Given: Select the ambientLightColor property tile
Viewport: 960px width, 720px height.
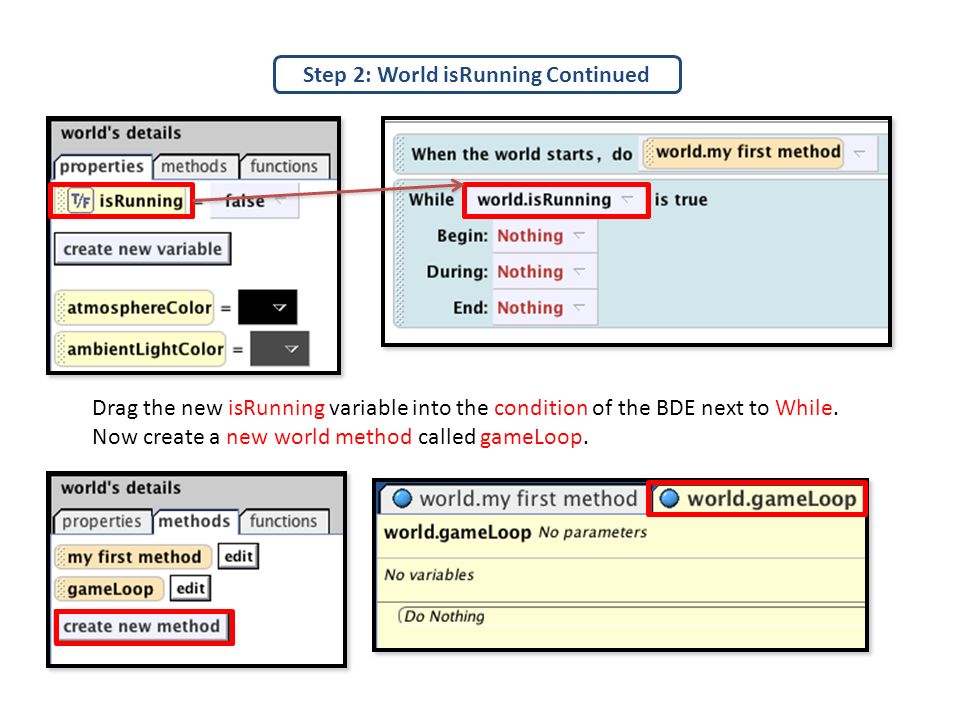Looking at the screenshot, I should point(141,349).
